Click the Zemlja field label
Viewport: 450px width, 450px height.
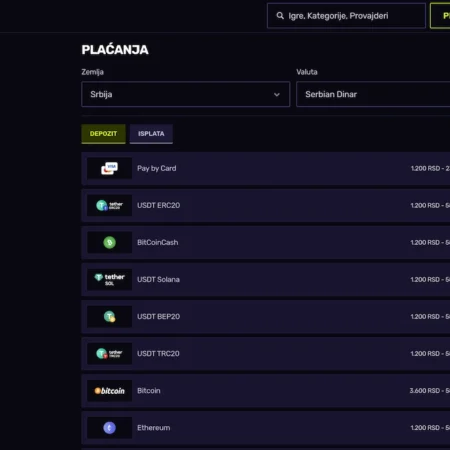(93, 72)
